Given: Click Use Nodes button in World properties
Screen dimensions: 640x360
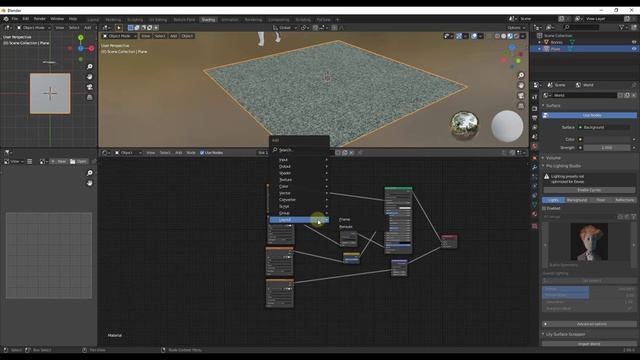Looking at the screenshot, I should [x=589, y=116].
